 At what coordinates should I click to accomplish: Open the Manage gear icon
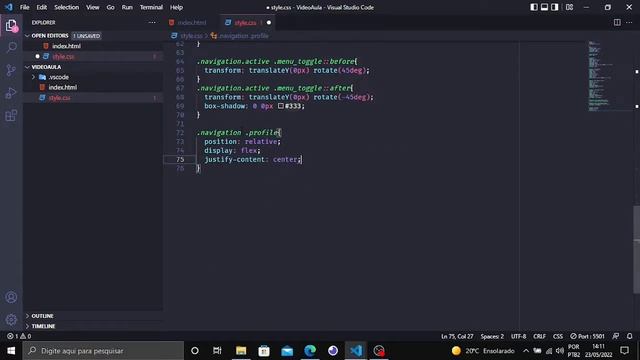[x=11, y=319]
